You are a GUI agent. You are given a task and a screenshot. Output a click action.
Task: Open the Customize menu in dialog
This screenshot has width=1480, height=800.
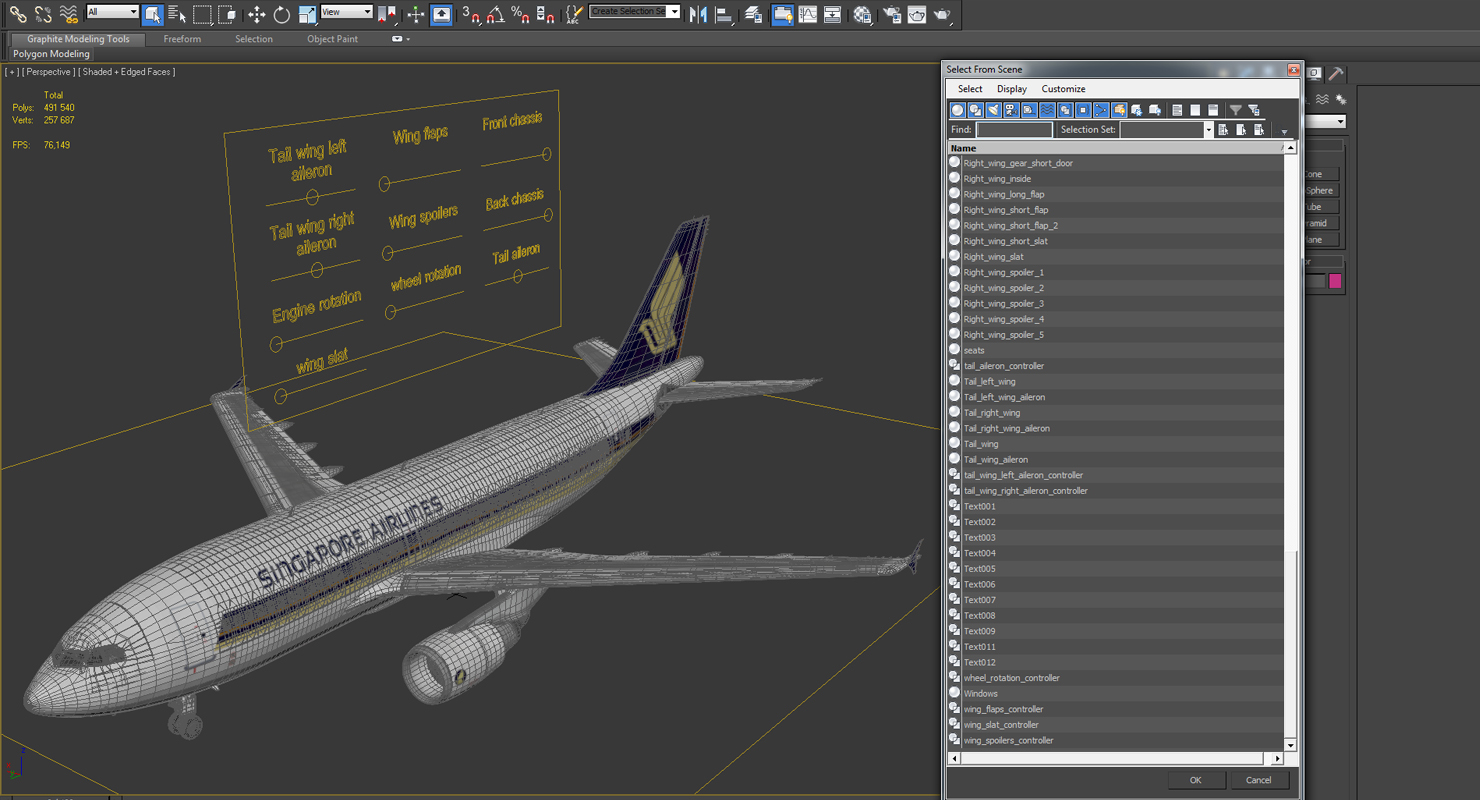1063,89
